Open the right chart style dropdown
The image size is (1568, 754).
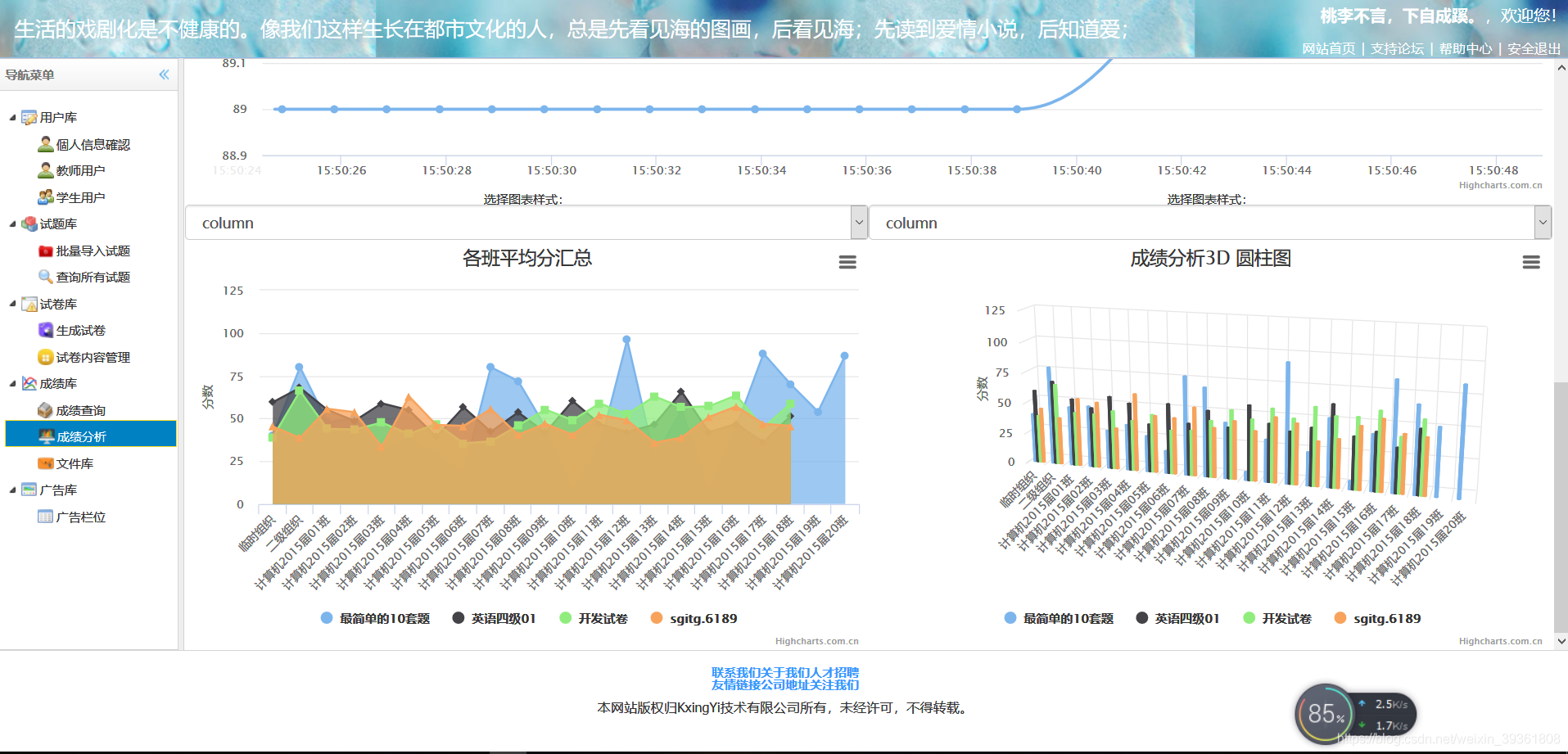point(1541,222)
